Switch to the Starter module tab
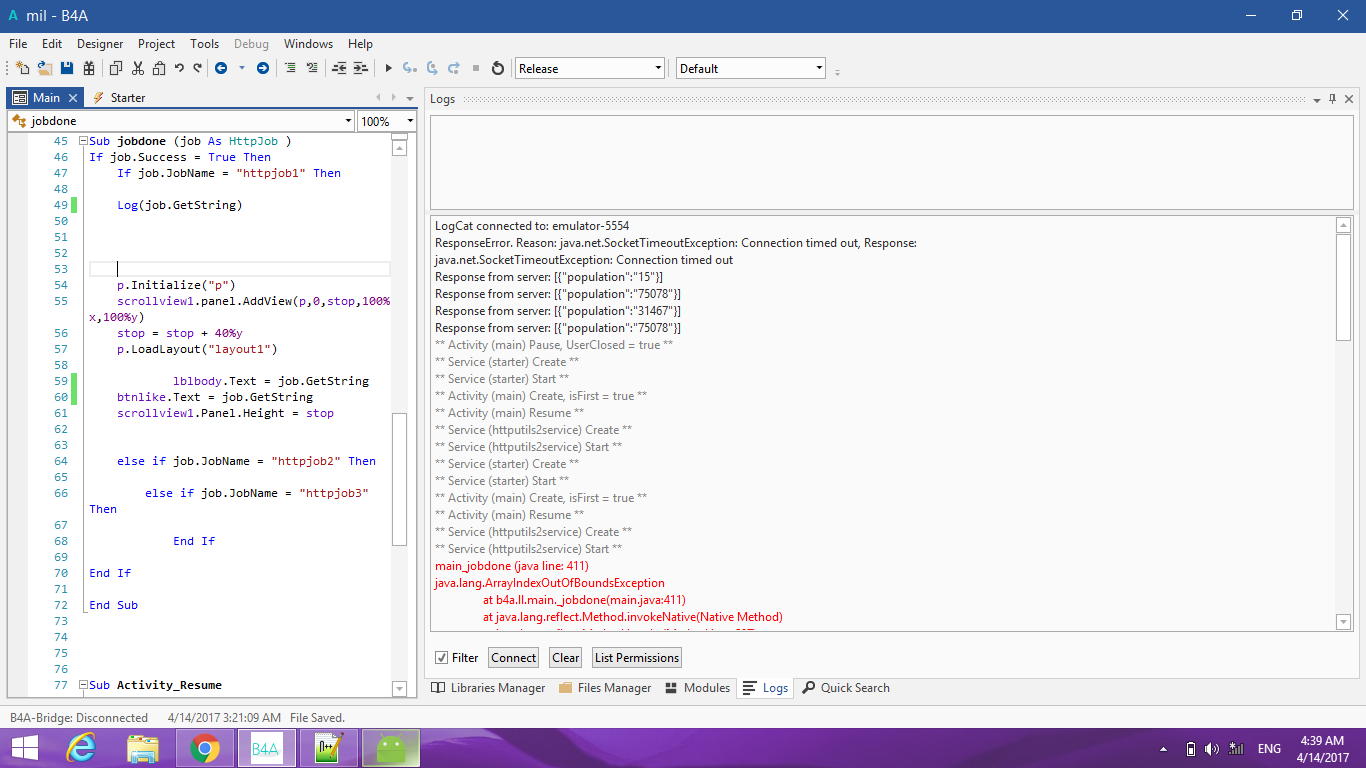Viewport: 1366px width, 768px height. (119, 98)
